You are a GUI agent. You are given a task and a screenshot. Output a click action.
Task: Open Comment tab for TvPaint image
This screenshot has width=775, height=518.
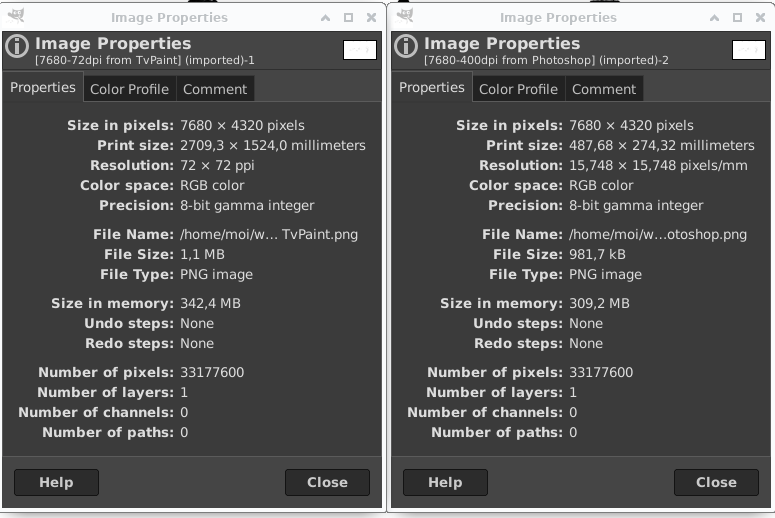215,89
